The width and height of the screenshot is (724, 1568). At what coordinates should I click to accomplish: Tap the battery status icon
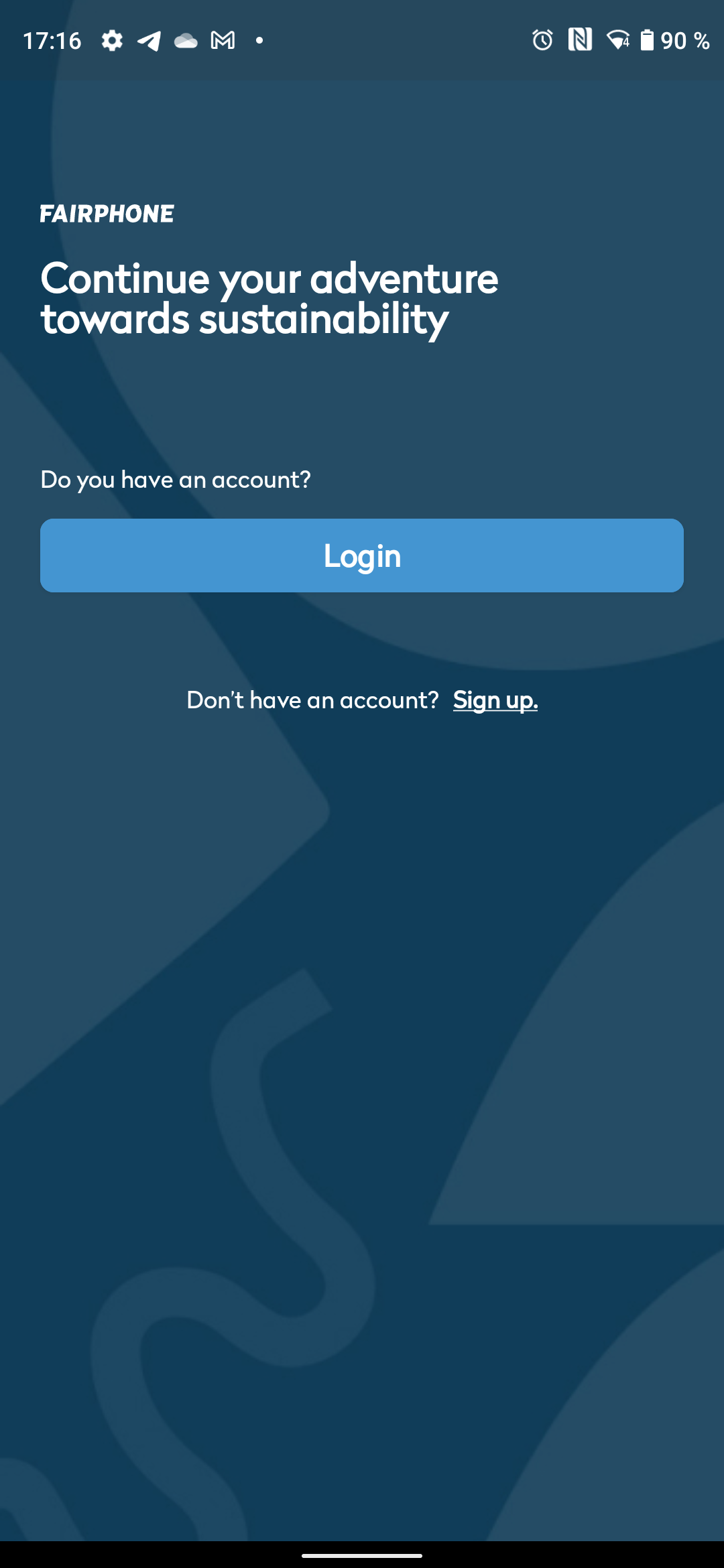(x=646, y=40)
